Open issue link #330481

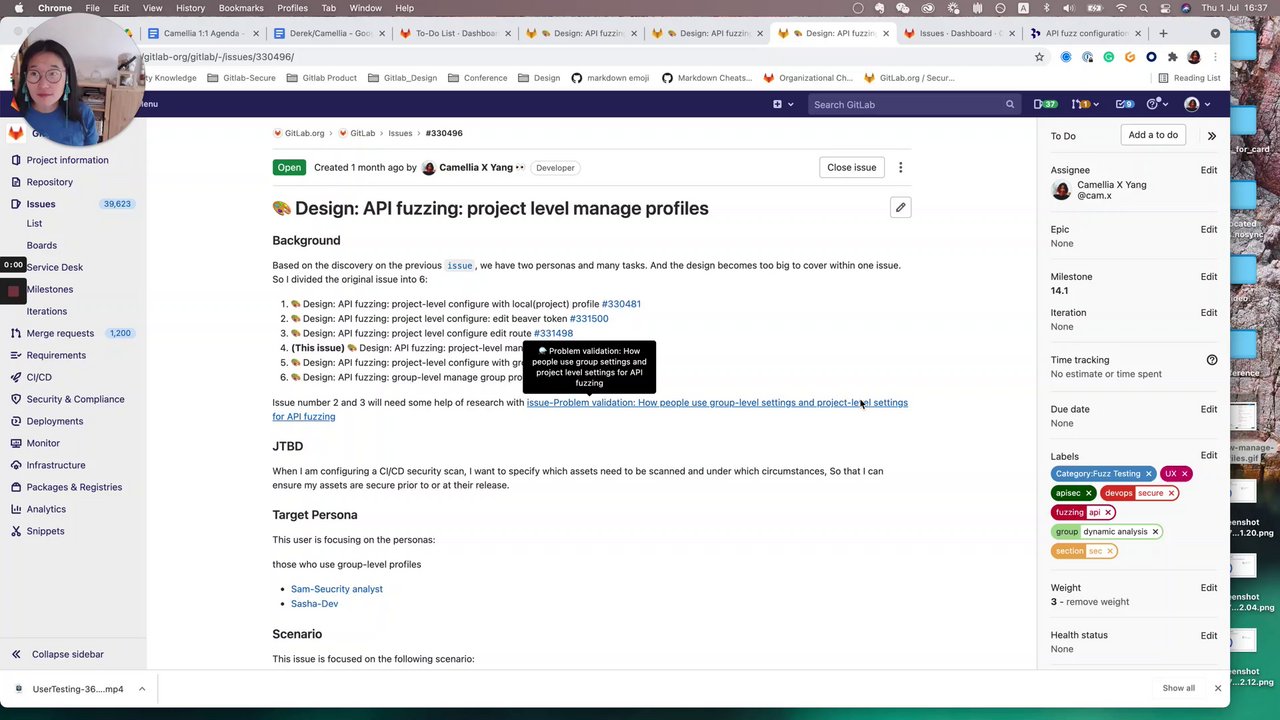point(621,304)
